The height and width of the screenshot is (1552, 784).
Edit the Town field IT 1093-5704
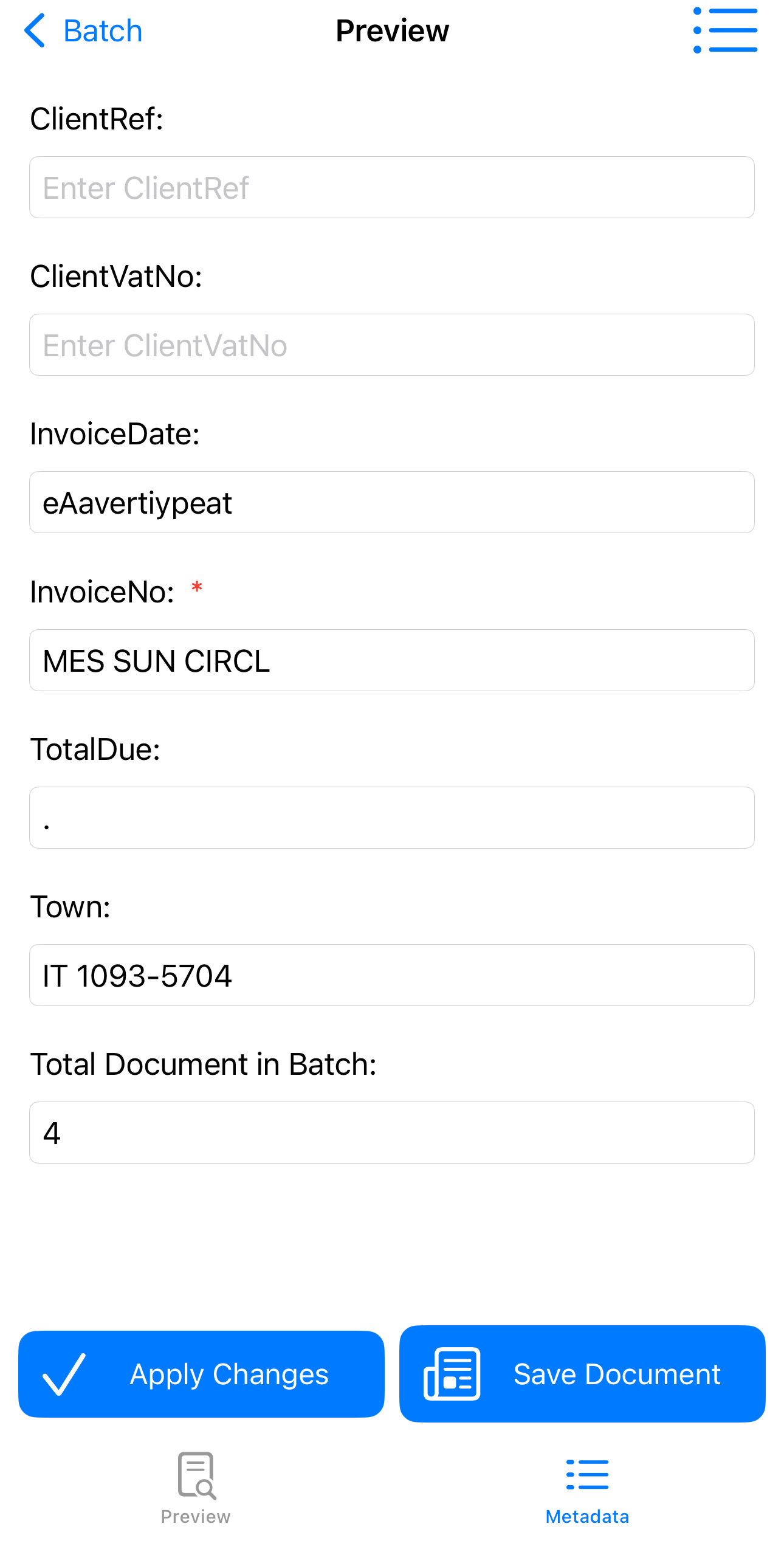coord(392,975)
